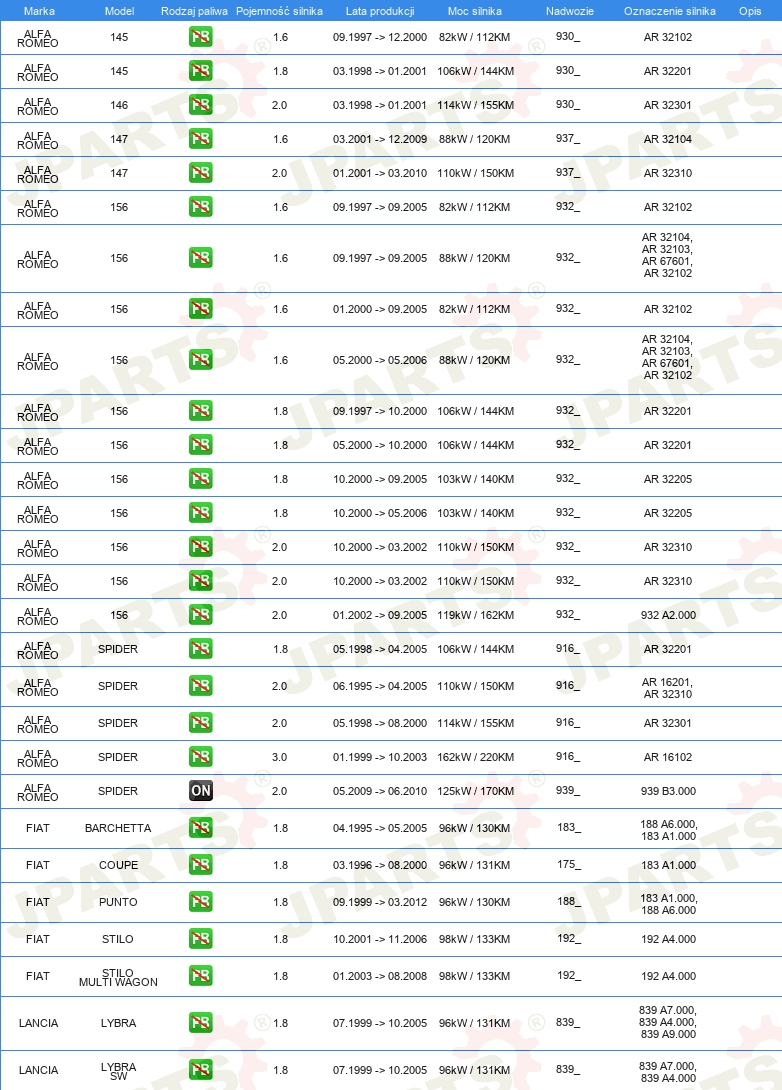This screenshot has height=1090, width=782.
Task: Click the petrol icon in the 156 row dated 09.1997 -> 10.2000
Action: click(x=201, y=411)
